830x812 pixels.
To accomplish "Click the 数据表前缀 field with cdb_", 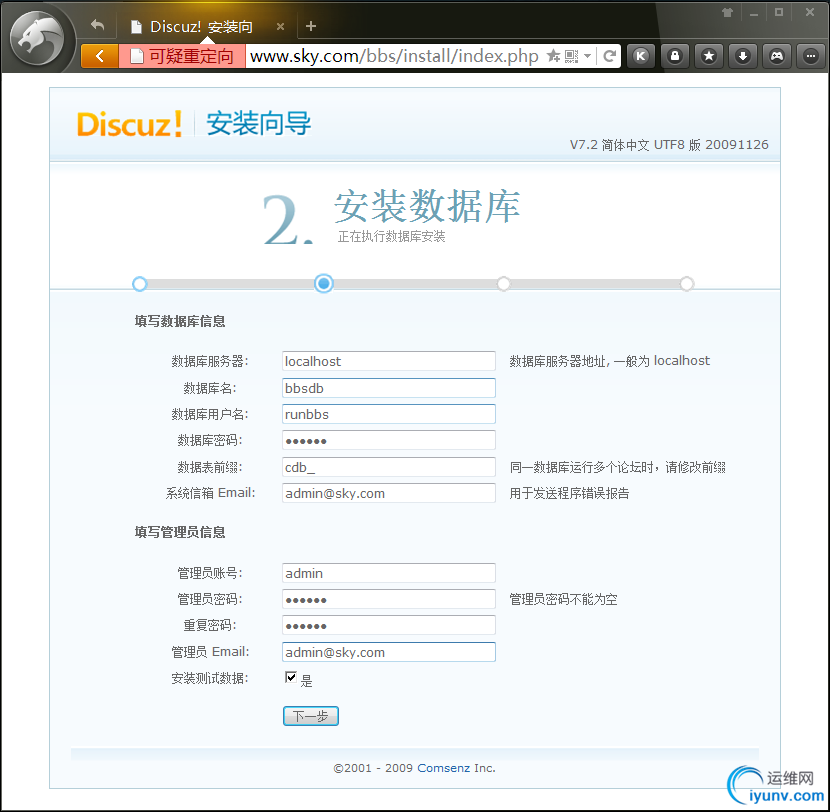I will point(389,467).
